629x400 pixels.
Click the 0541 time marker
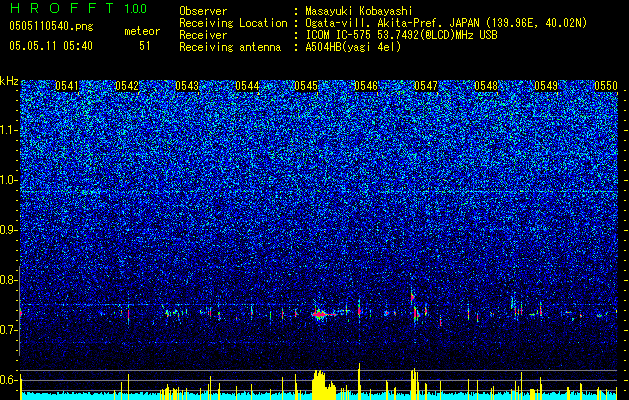tap(67, 86)
